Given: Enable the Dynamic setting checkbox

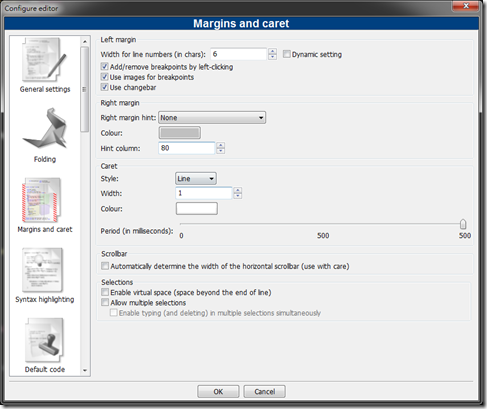Looking at the screenshot, I should click(x=287, y=54).
